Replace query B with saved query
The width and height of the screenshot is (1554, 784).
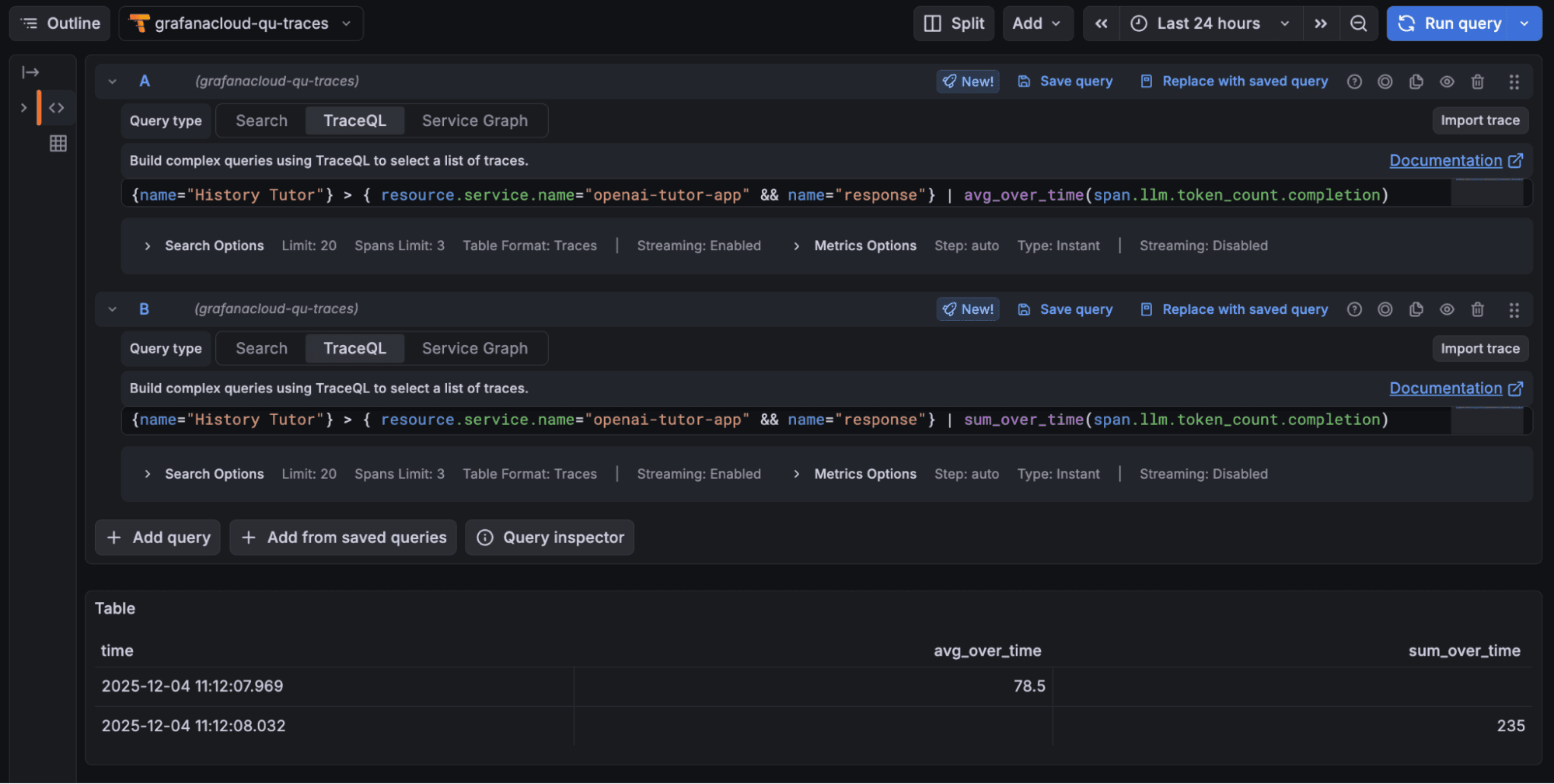click(x=1234, y=309)
